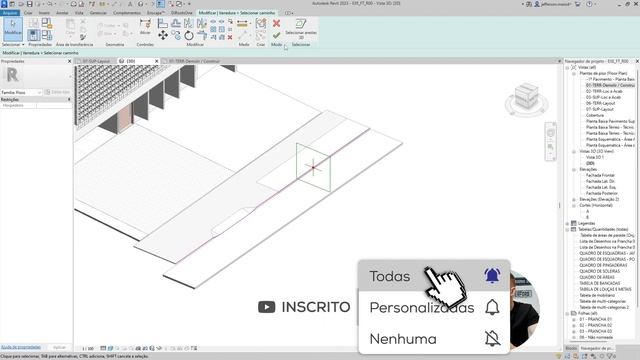Open the Complementos ribbon tab
This screenshot has height=360, width=640.
tap(127, 13)
